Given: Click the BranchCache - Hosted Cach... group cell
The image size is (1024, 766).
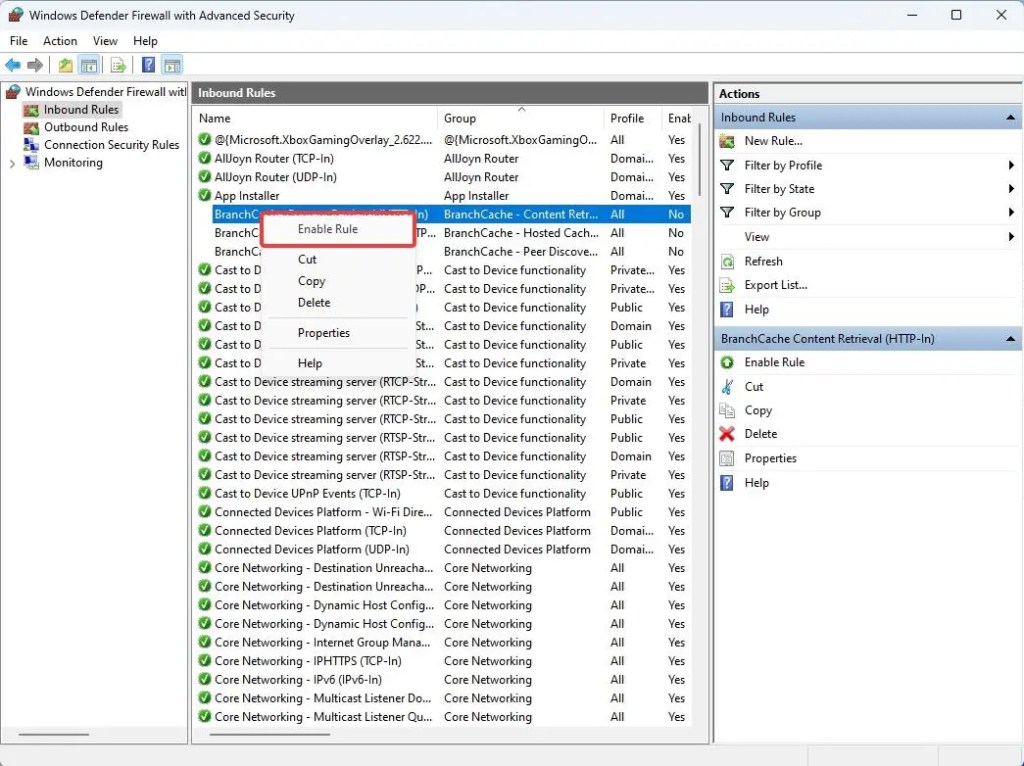Looking at the screenshot, I should pyautogui.click(x=521, y=233).
